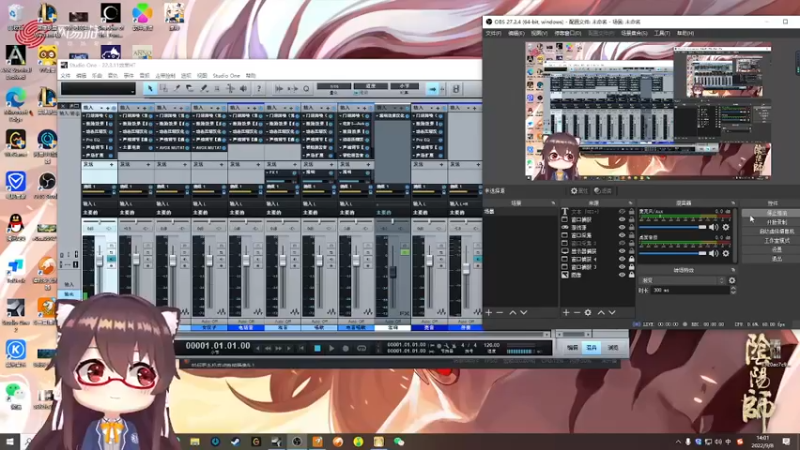800x450 pixels.
Task: Click the transition duration stepper arrows
Action: click(x=733, y=290)
